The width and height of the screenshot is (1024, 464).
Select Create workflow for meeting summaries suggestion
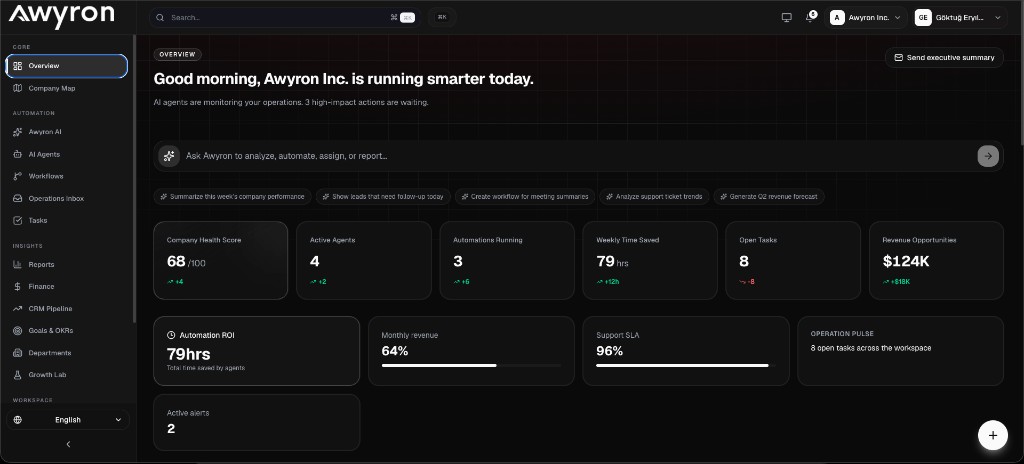pyautogui.click(x=525, y=197)
